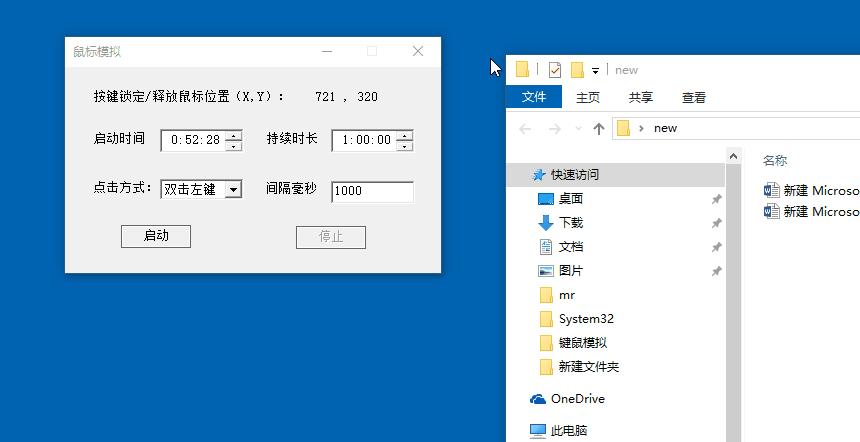Click the disabled 停止 button

[x=331, y=237]
